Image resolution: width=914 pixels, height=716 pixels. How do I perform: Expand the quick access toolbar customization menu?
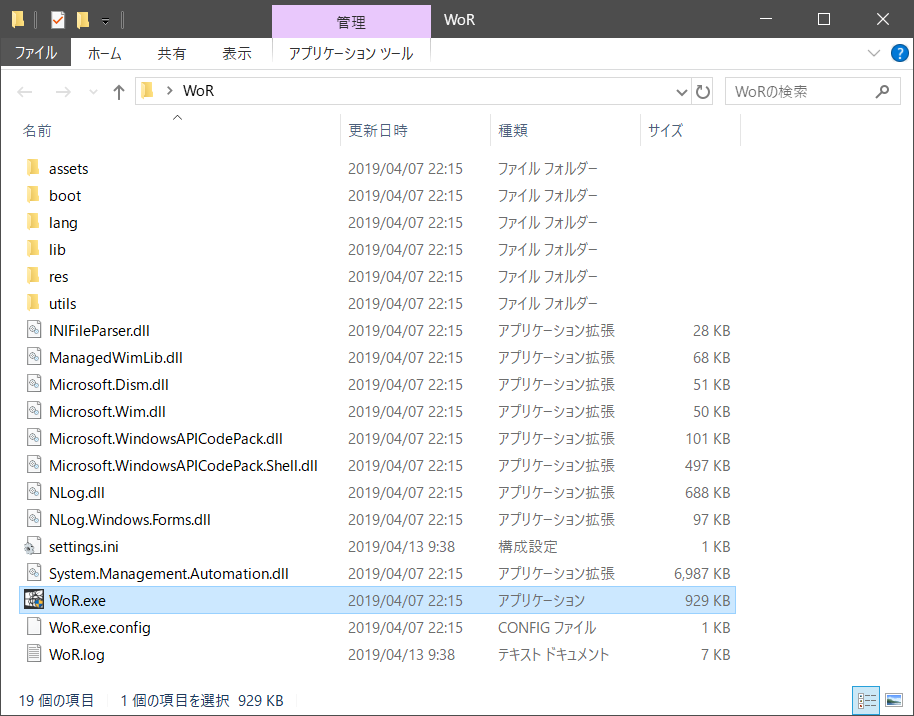[x=104, y=20]
